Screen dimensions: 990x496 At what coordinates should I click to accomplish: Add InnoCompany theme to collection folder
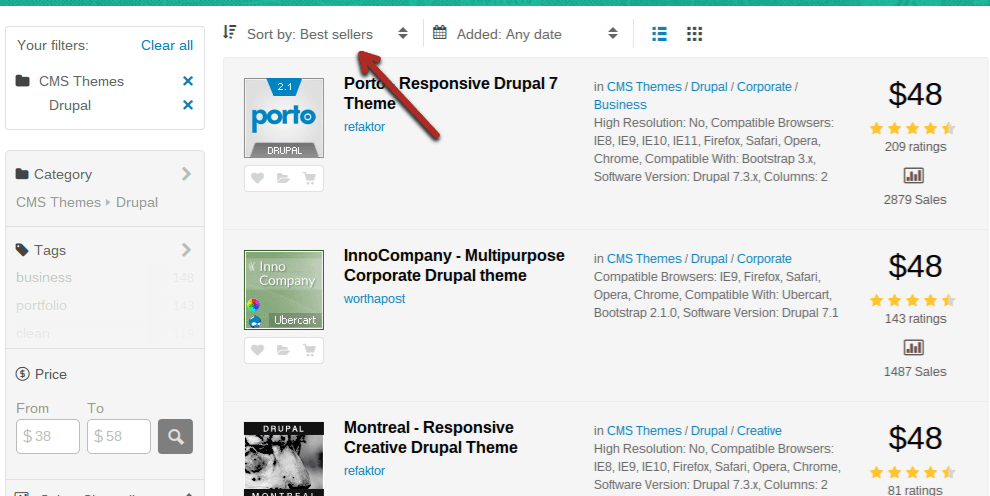(x=283, y=350)
